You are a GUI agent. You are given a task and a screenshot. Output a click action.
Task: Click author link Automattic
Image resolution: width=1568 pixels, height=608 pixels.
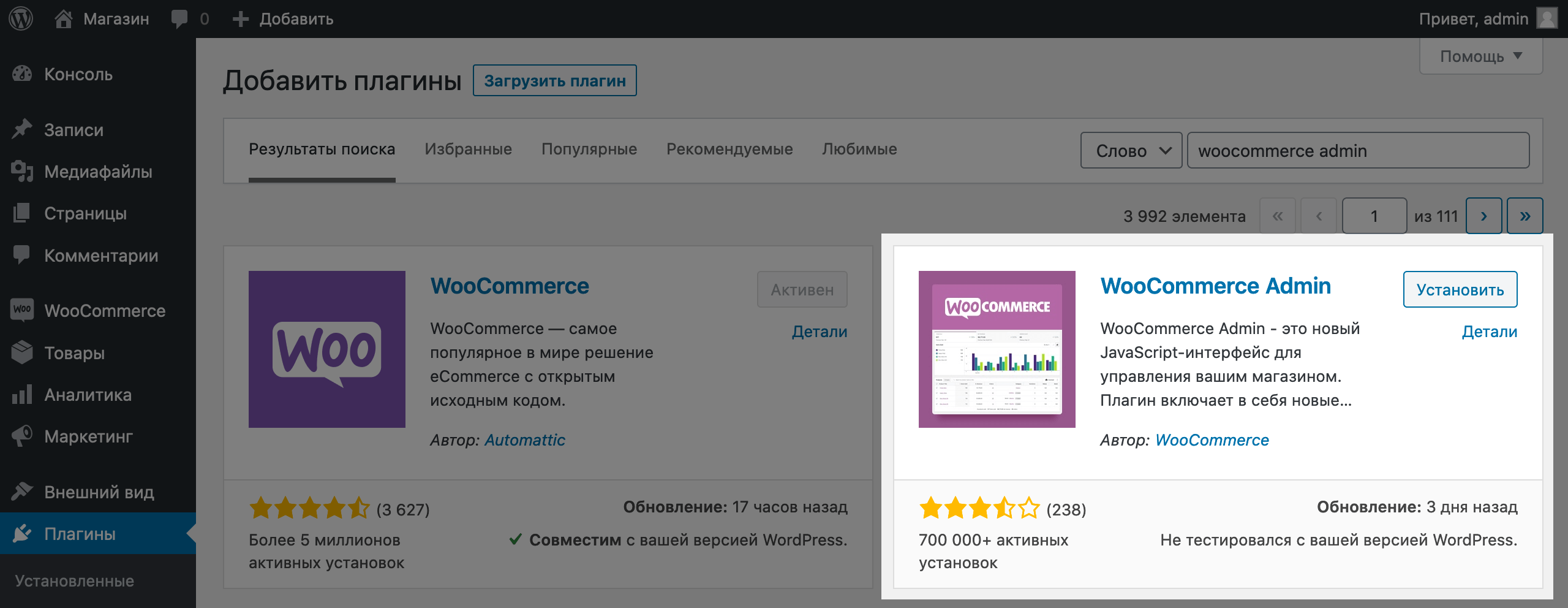[x=525, y=440]
